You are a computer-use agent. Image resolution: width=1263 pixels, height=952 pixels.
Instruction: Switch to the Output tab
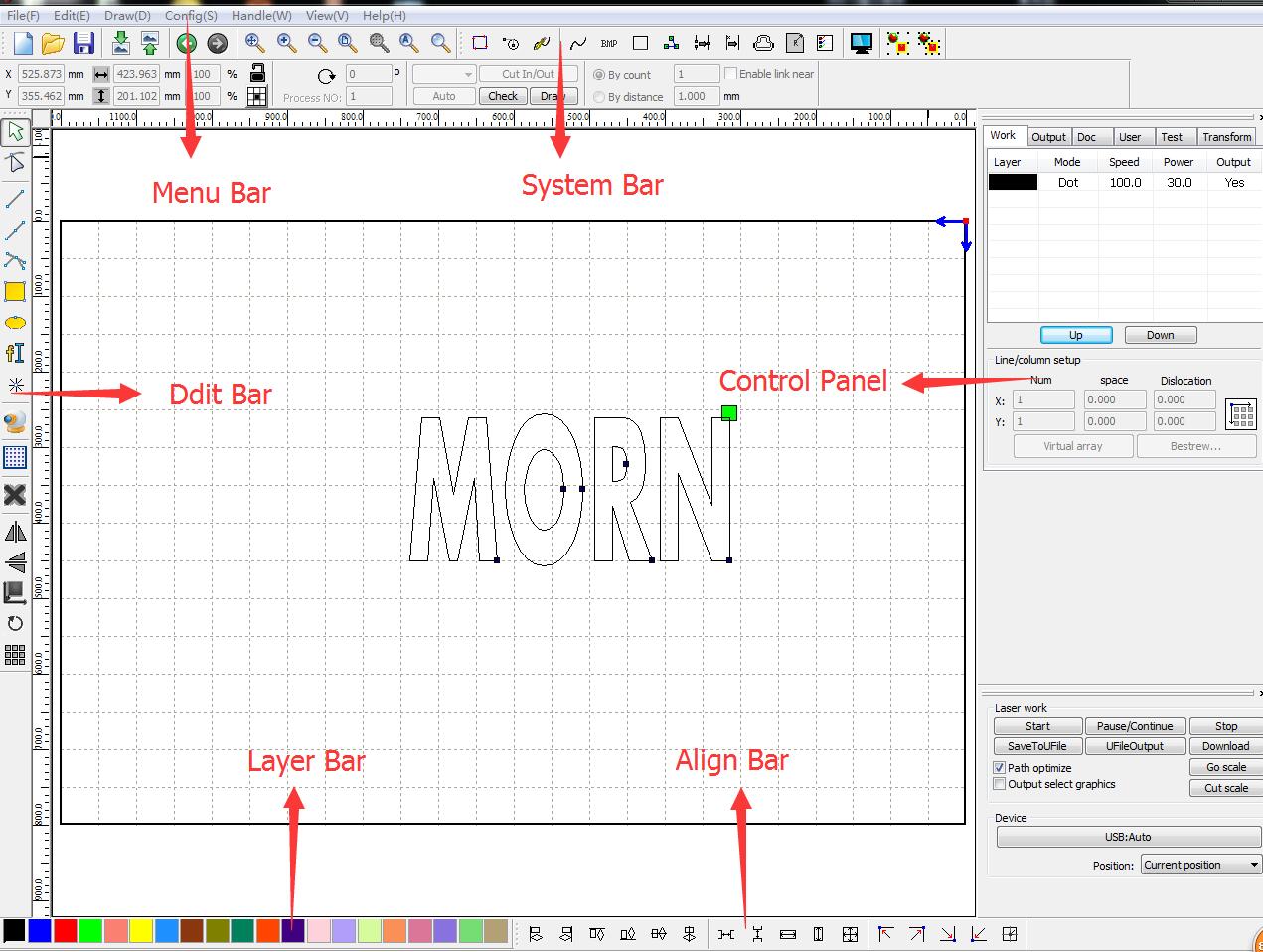(1048, 137)
